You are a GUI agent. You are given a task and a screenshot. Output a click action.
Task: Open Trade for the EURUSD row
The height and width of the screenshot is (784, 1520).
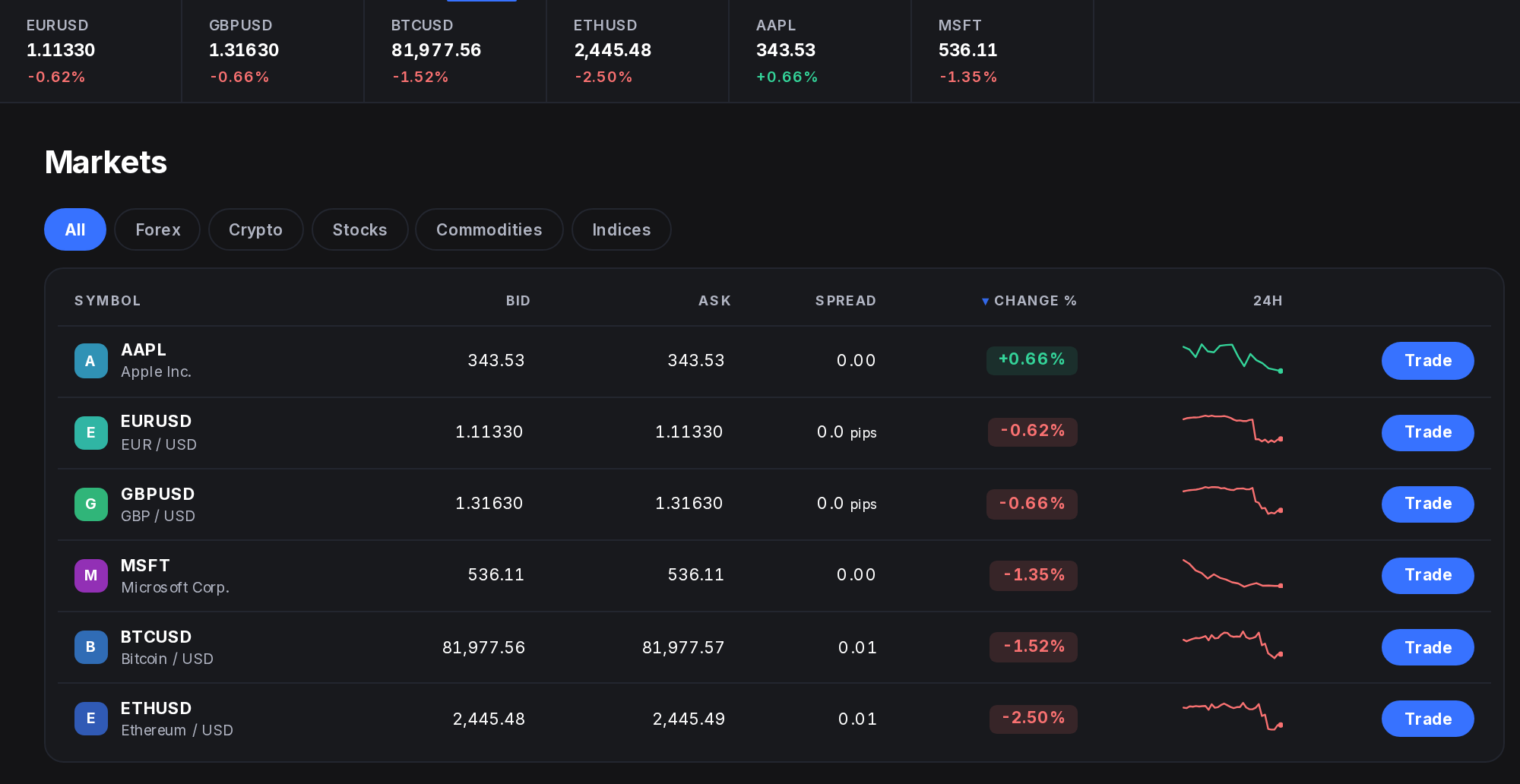coord(1427,432)
